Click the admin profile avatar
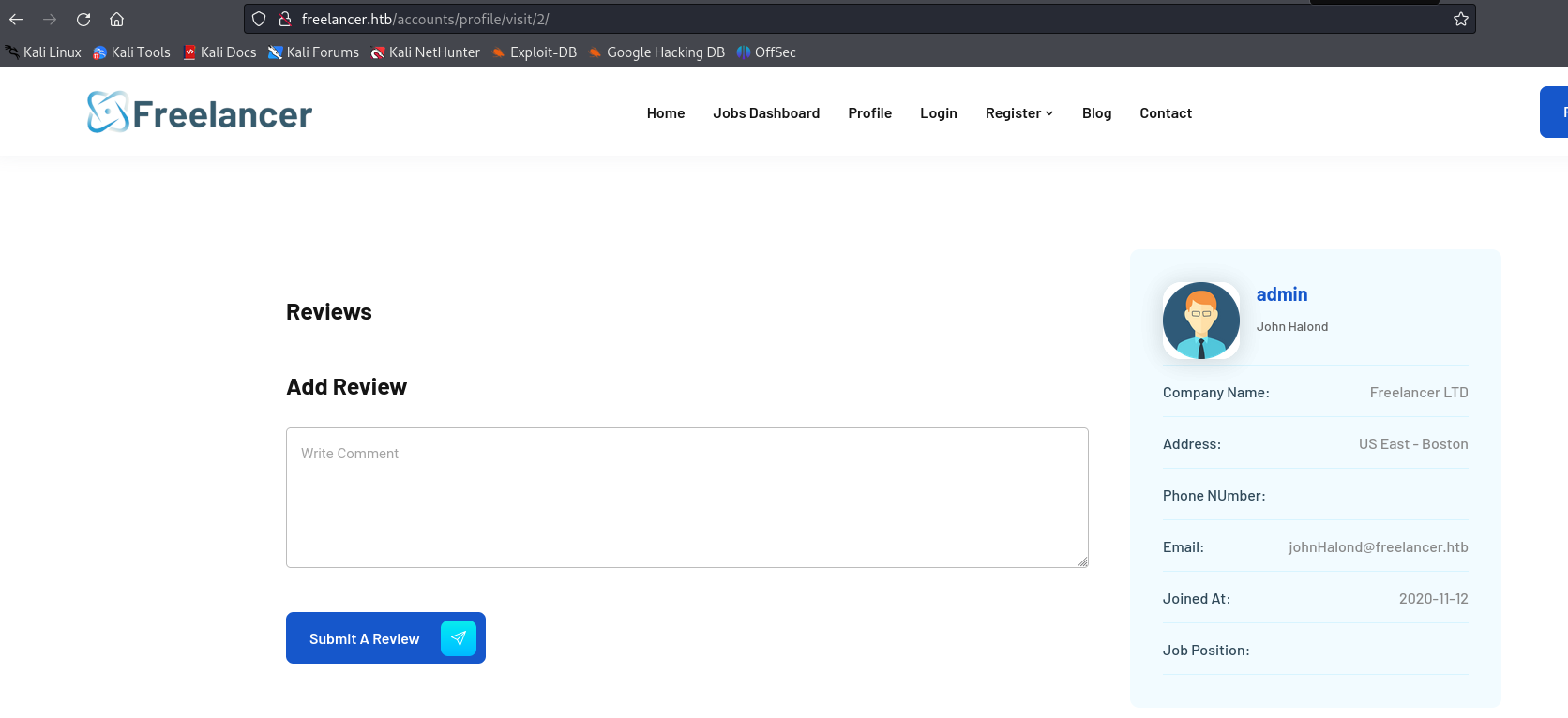Viewport: 1568px width, 718px height. [x=1200, y=321]
